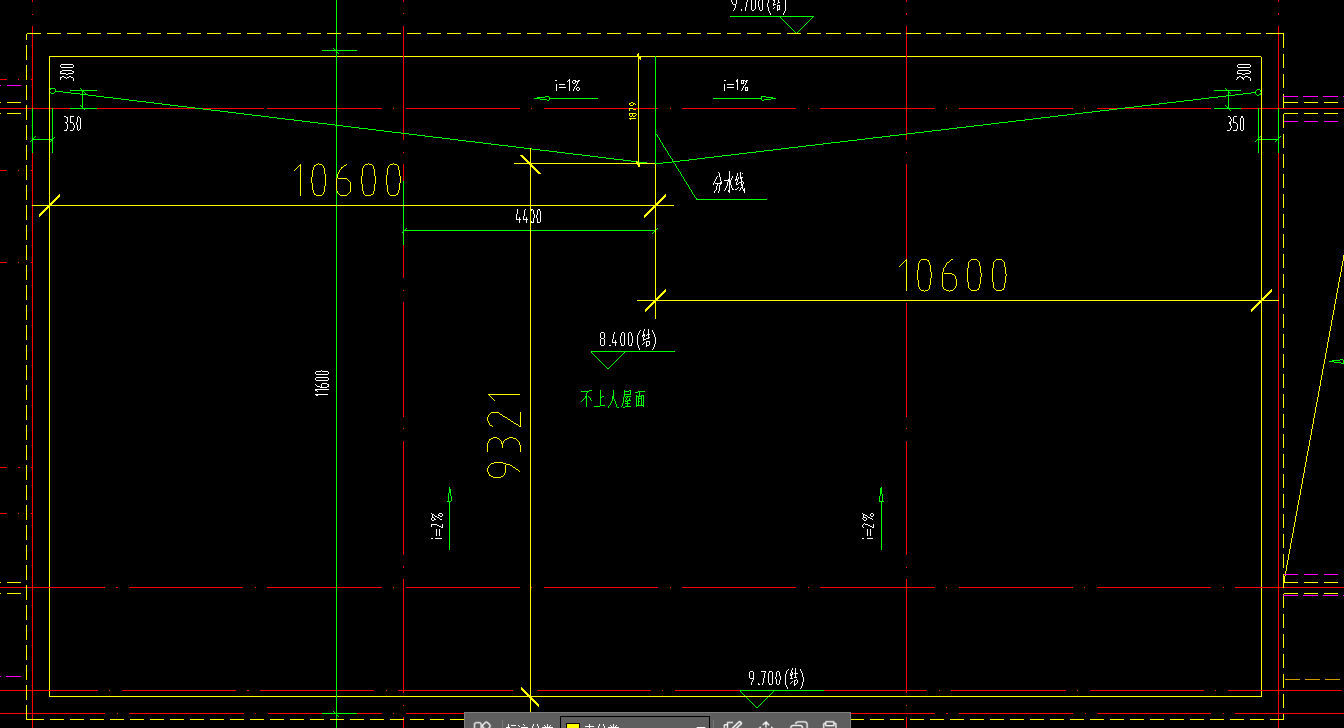Select the 350 dimension at the right edge
The image size is (1344, 728).
tap(1236, 125)
